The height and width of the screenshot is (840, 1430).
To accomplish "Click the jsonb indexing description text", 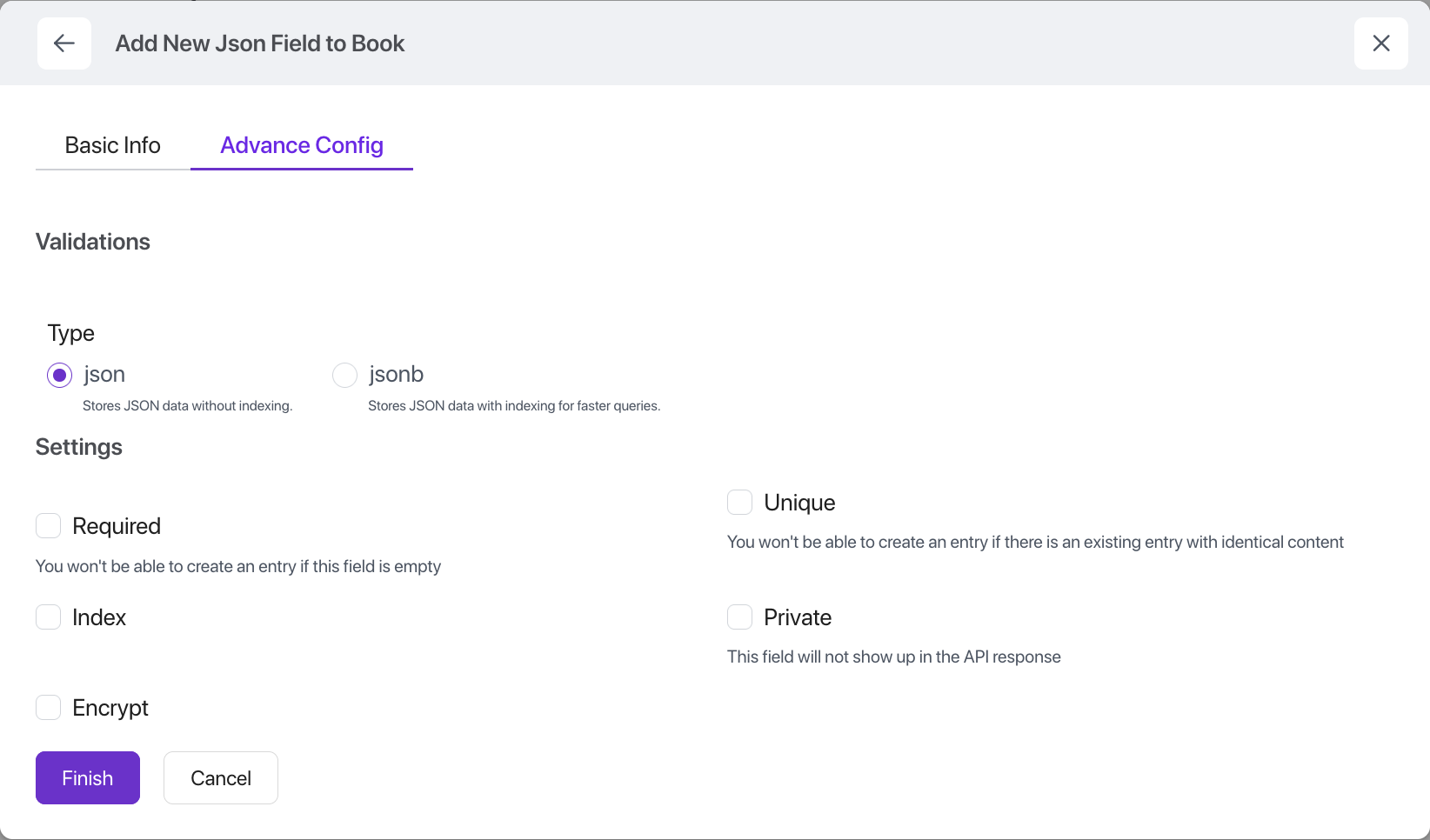I will [513, 406].
